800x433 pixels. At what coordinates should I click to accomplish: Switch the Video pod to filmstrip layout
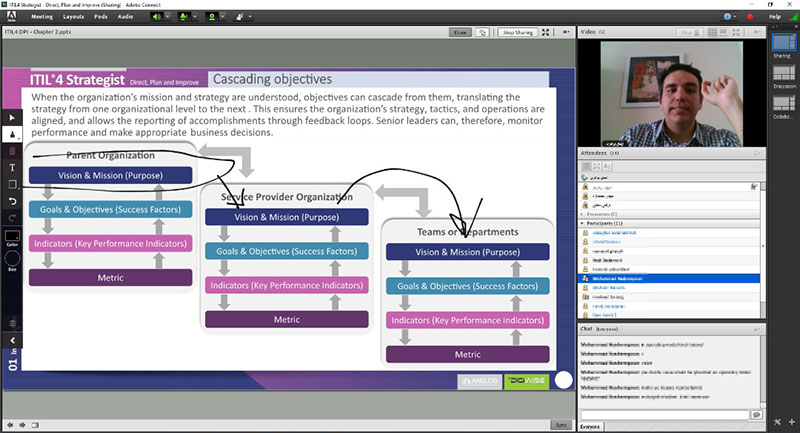click(x=723, y=32)
